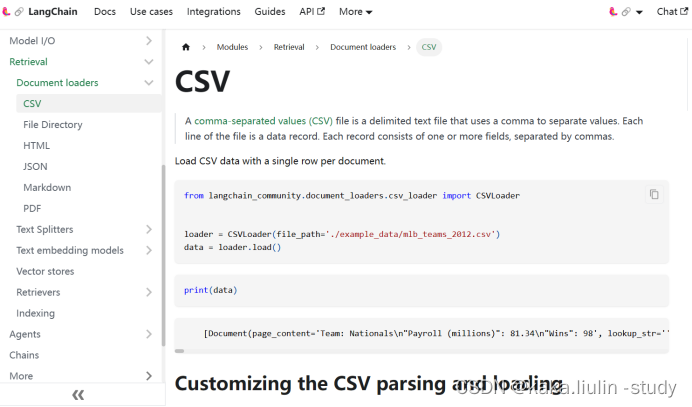
Task: Open Use cases nav item
Action: (151, 11)
